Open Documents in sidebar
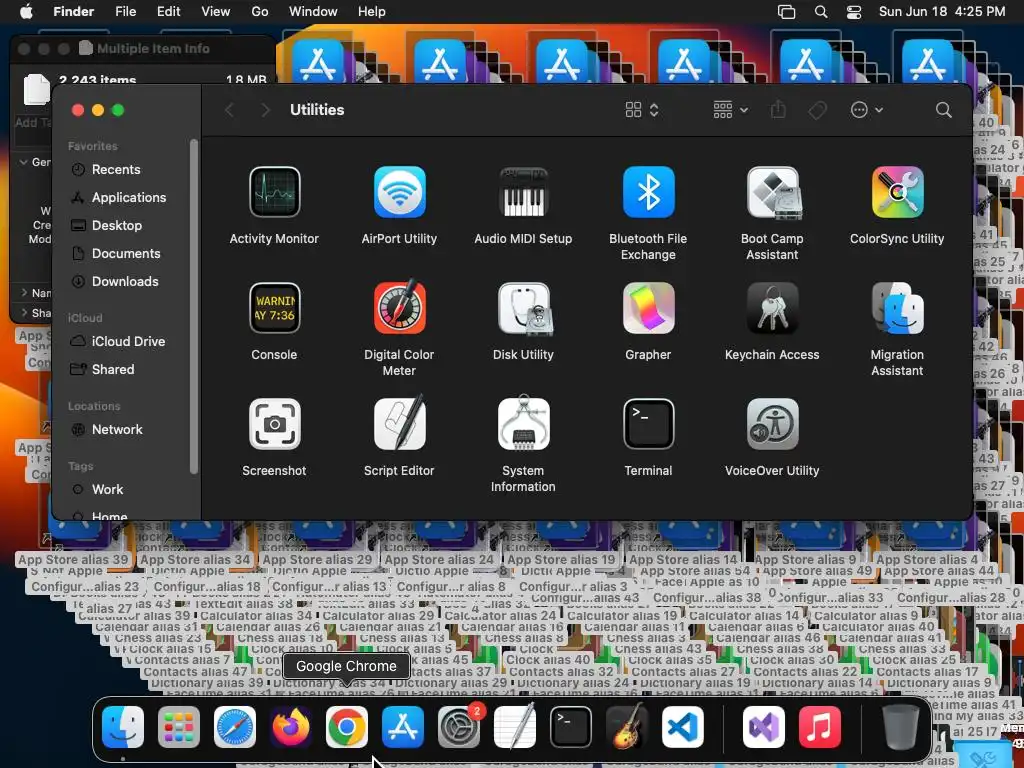The height and width of the screenshot is (768, 1024). point(125,253)
